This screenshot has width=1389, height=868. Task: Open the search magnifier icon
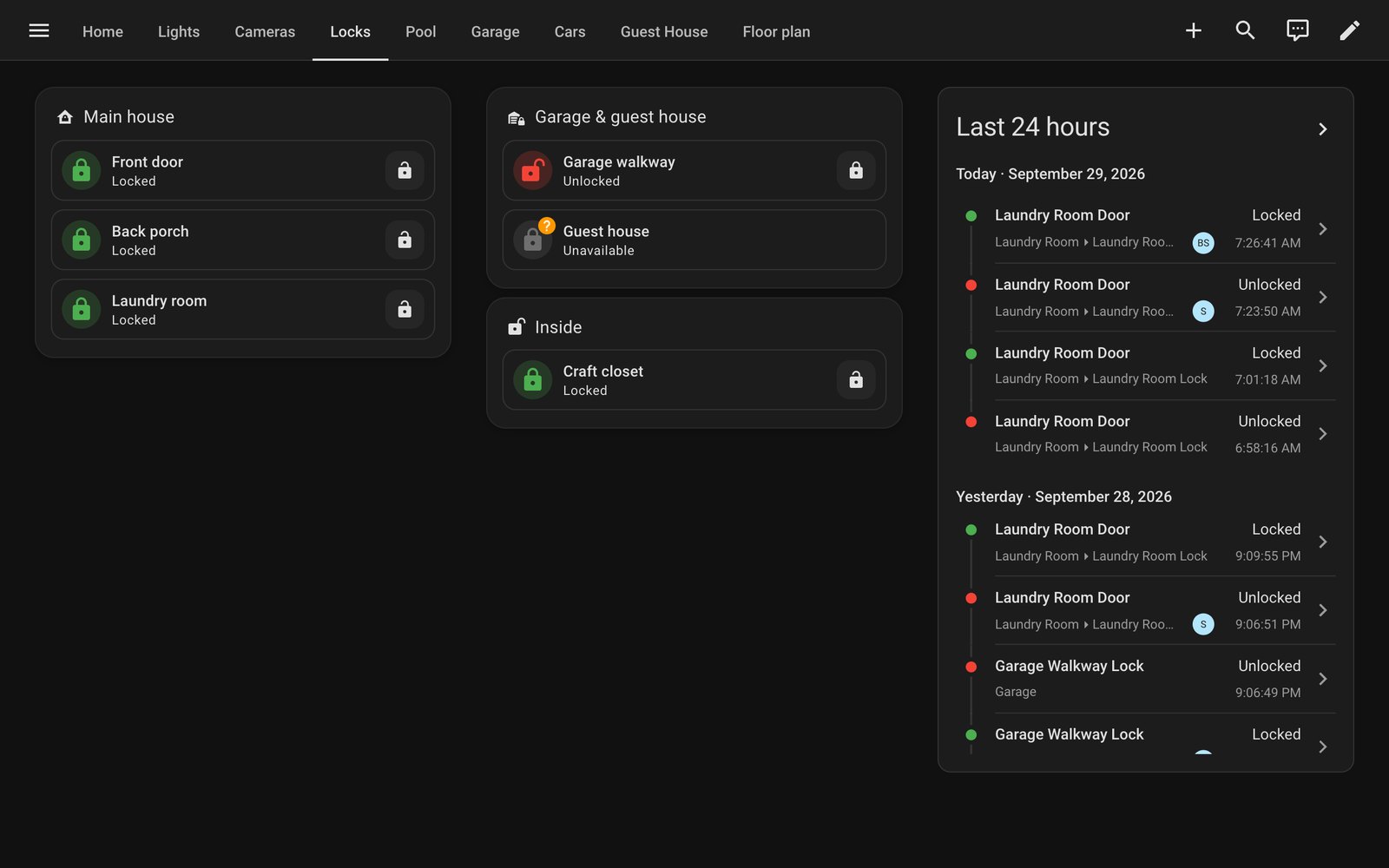click(1246, 30)
